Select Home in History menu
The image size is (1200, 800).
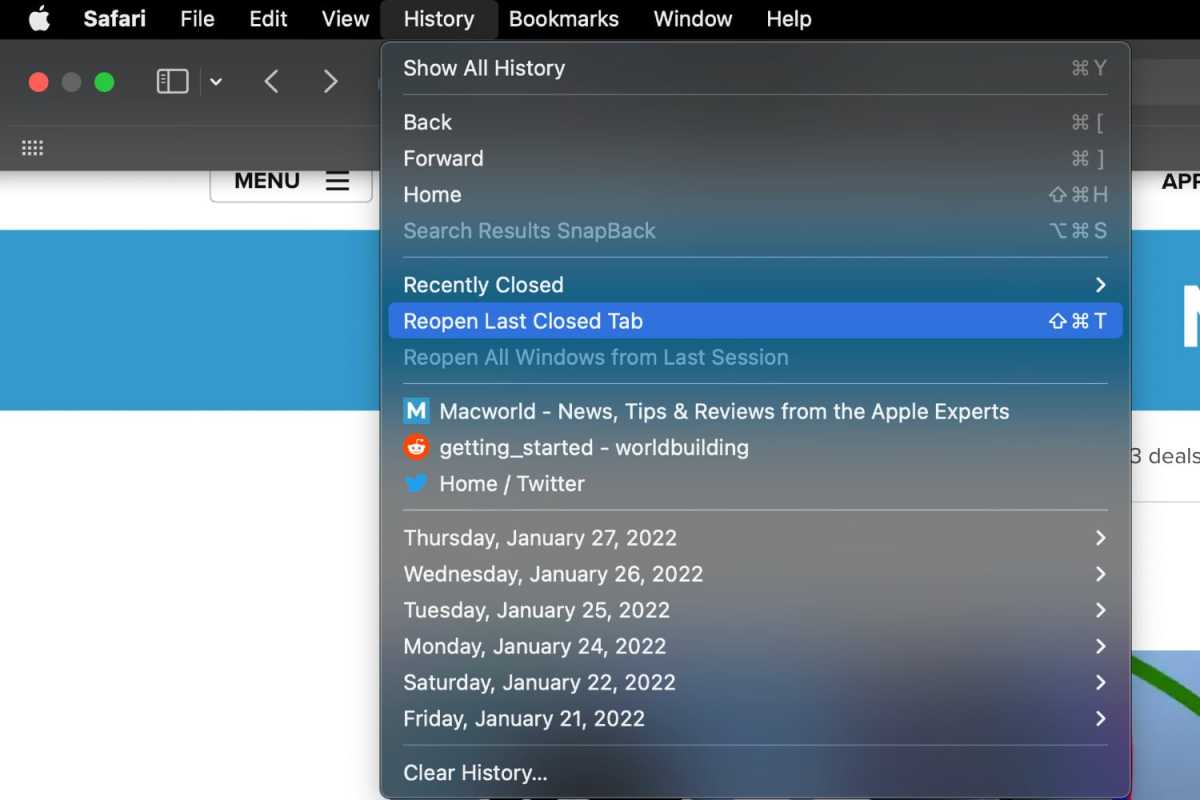pos(755,194)
